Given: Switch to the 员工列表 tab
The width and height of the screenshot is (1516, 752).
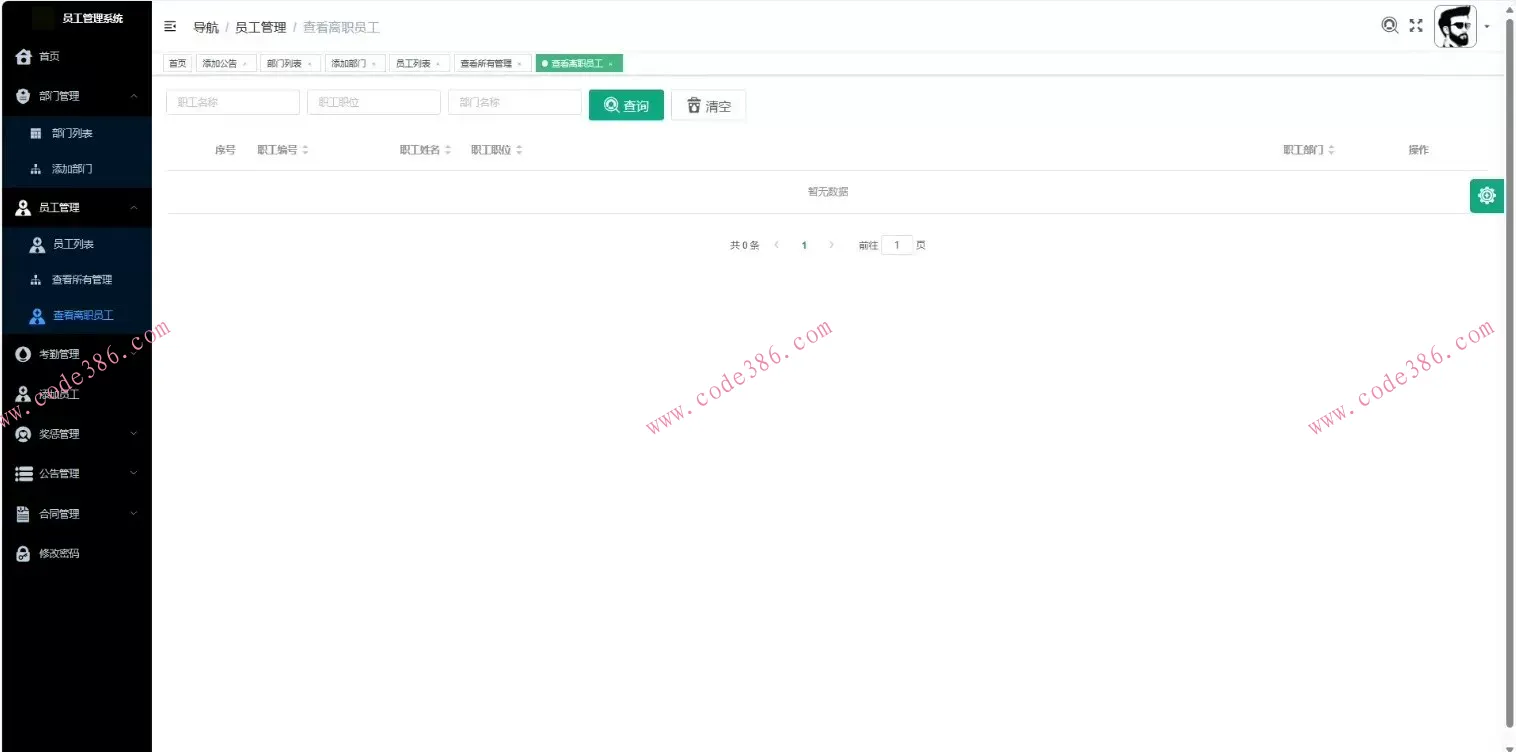Looking at the screenshot, I should [x=413, y=62].
